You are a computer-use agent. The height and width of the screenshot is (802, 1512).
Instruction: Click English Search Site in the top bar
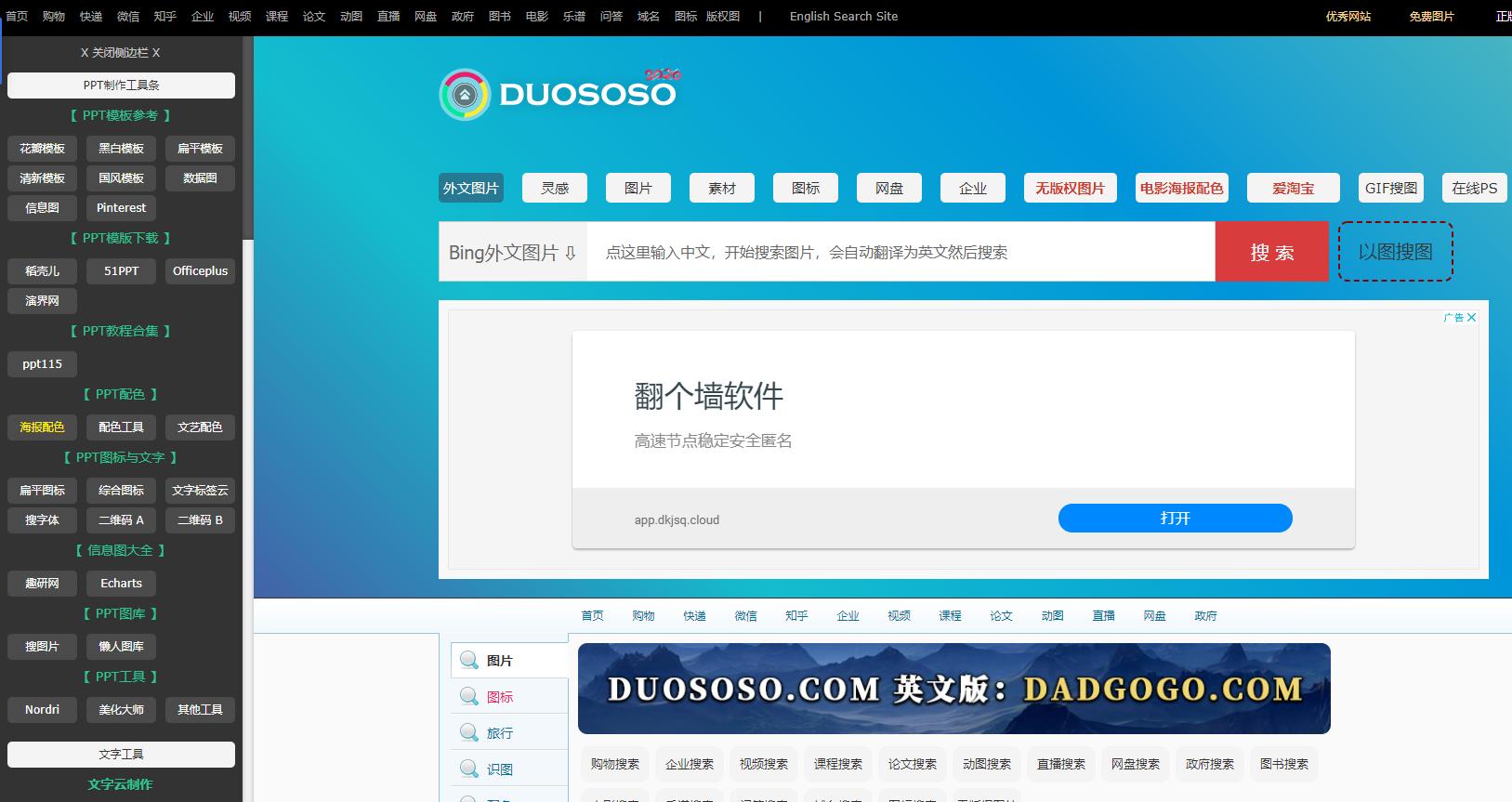pos(843,16)
